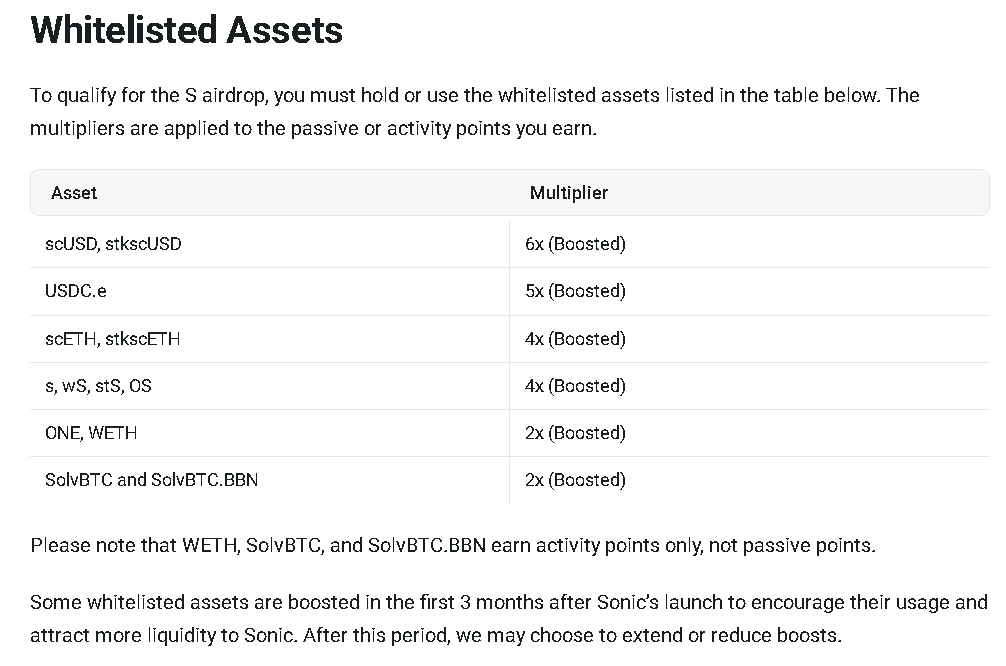Click the "Asset" column header
1006x666 pixels.
74,193
